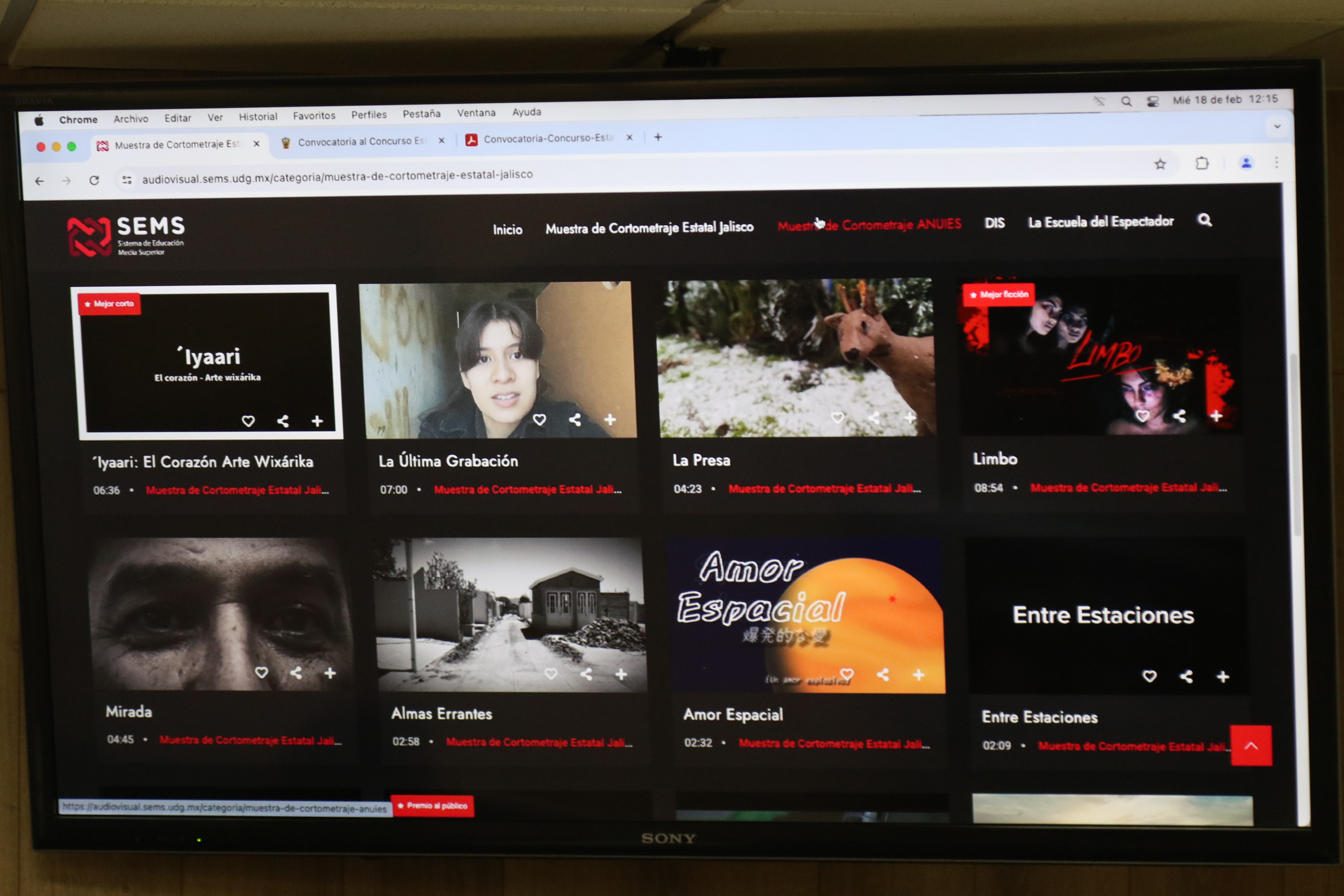The height and width of the screenshot is (896, 1344).
Task: Share the 'Iyaari short film
Action: point(283,422)
